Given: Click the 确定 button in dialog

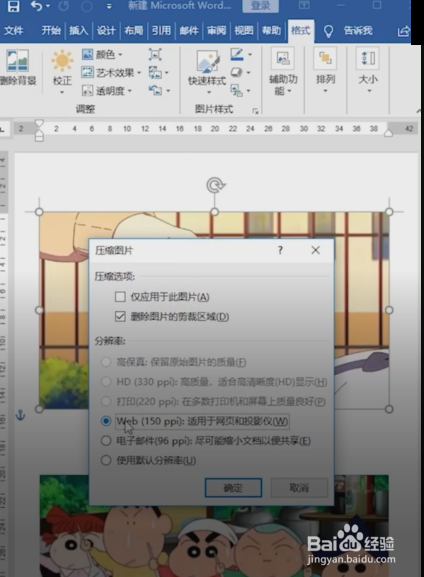Looking at the screenshot, I should point(233,488).
